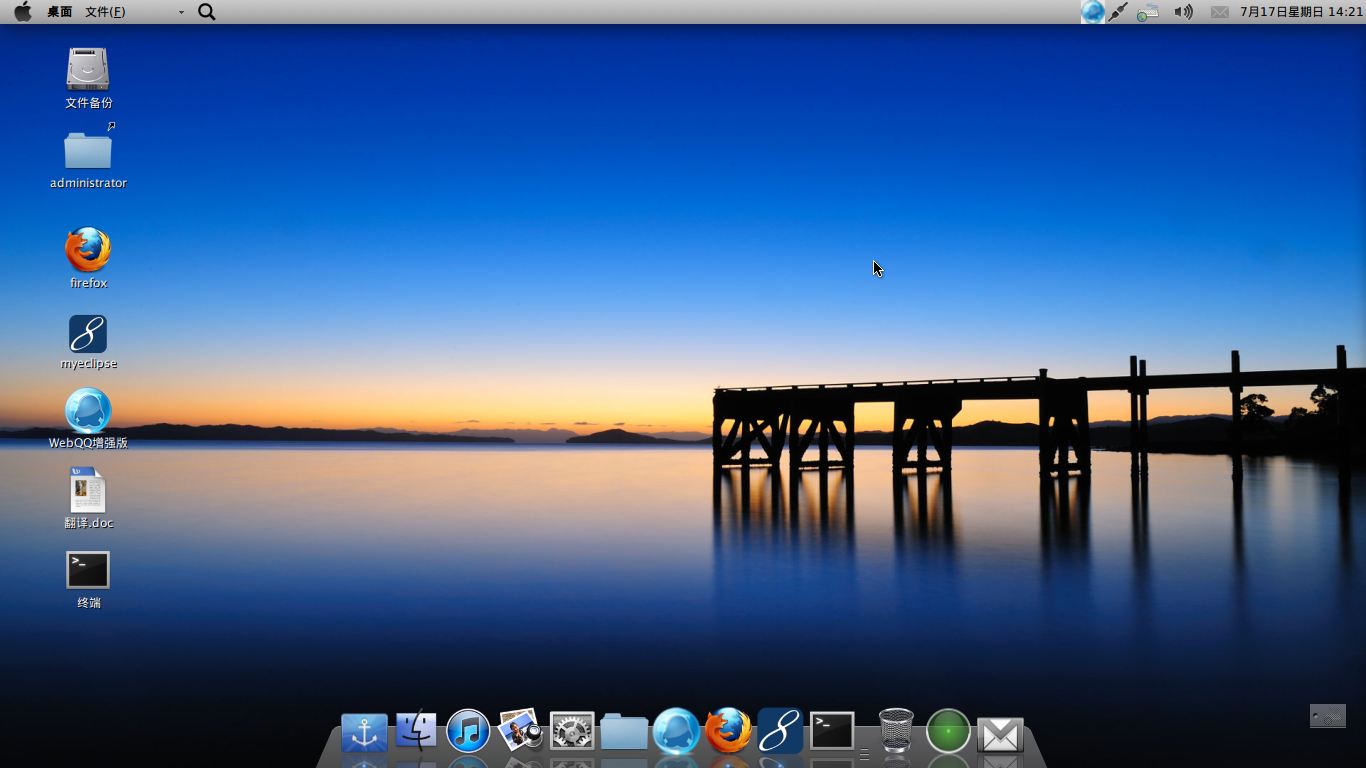Screen dimensions: 1366x768
Task: Launch the music note player in dock
Action: [x=468, y=731]
